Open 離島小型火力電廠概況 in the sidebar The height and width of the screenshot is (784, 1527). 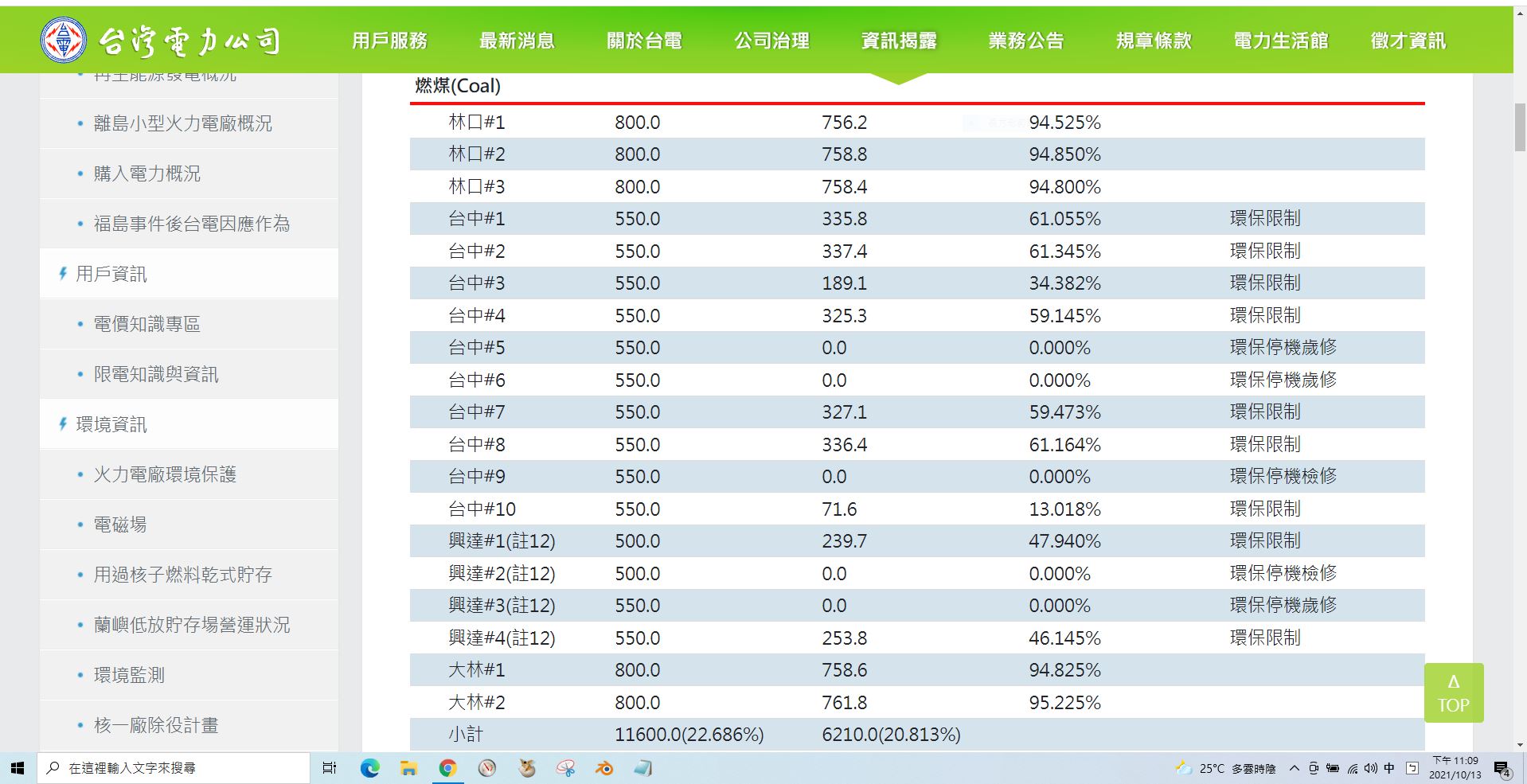click(x=183, y=123)
